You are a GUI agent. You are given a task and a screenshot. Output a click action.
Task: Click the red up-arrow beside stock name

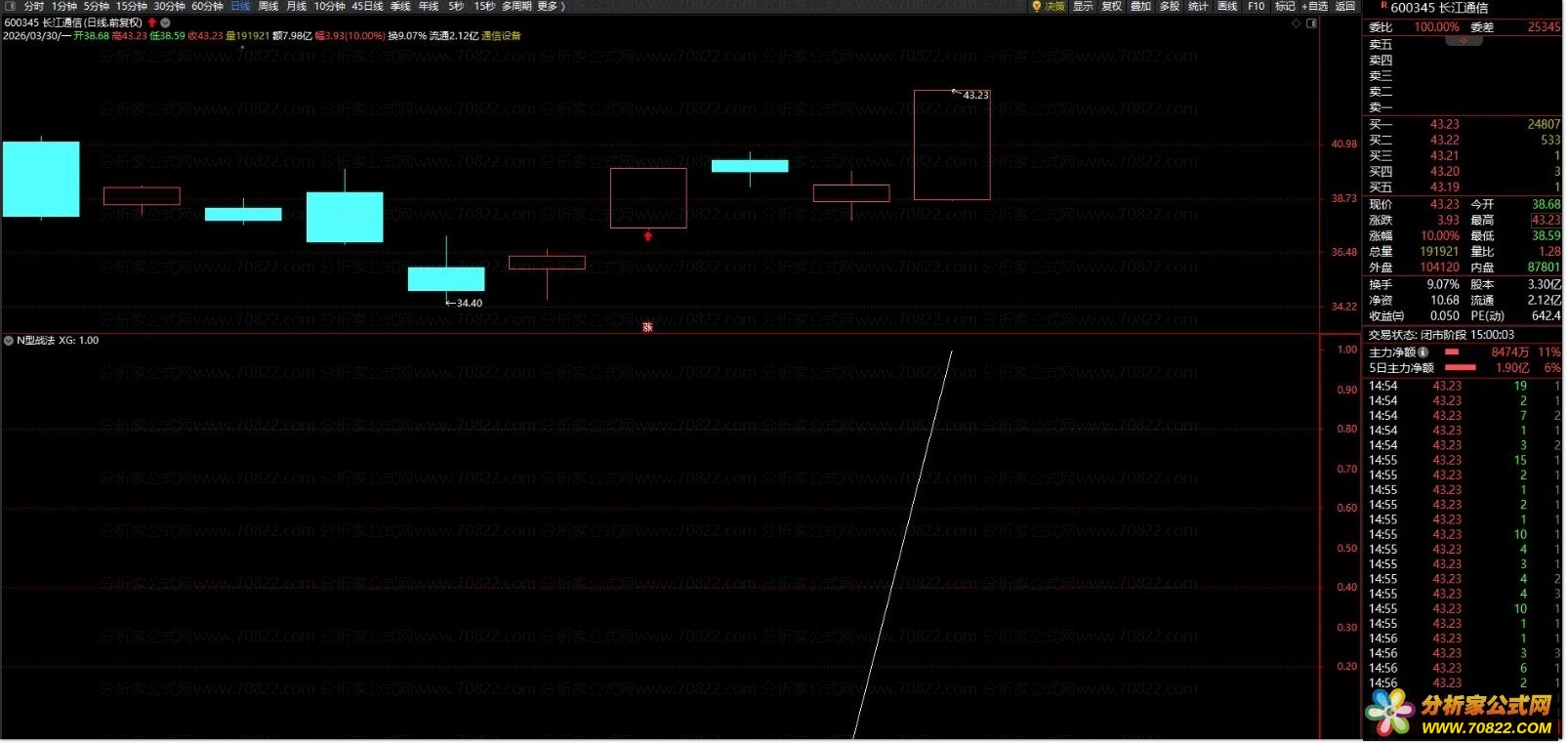pyautogui.click(x=152, y=22)
